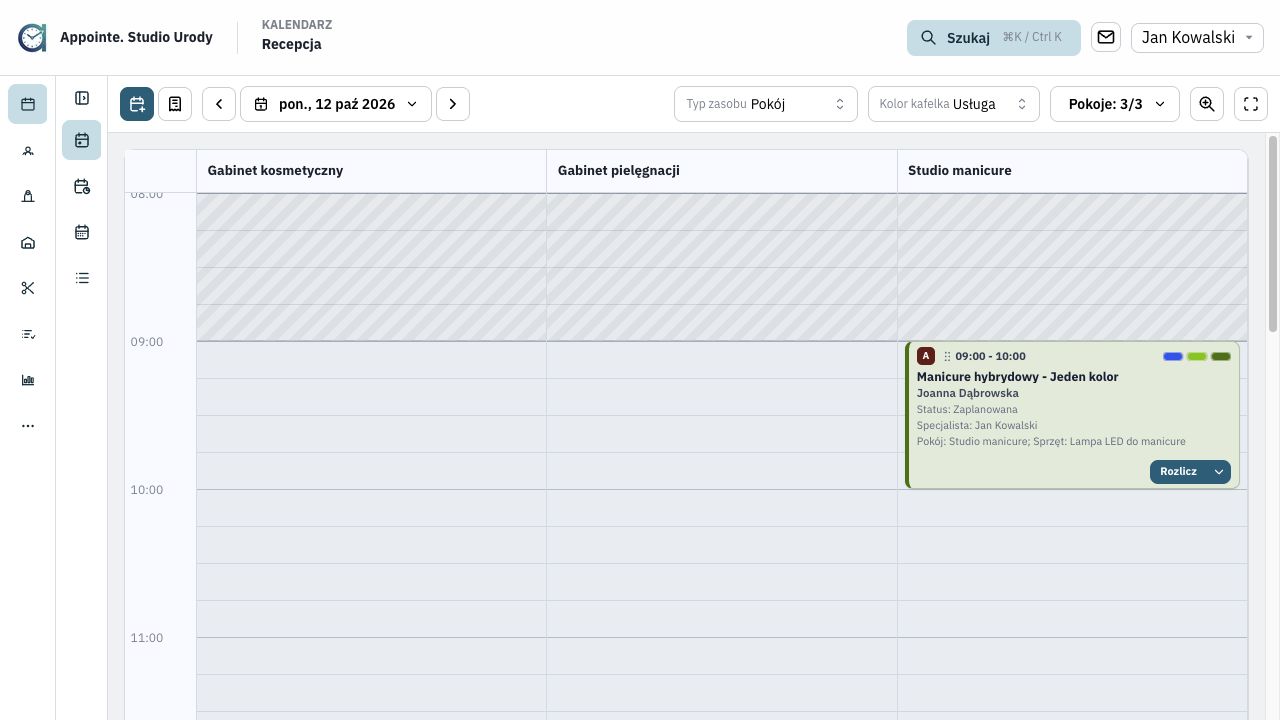Go to the next day
Image resolution: width=1280 pixels, height=720 pixels.
(x=453, y=104)
